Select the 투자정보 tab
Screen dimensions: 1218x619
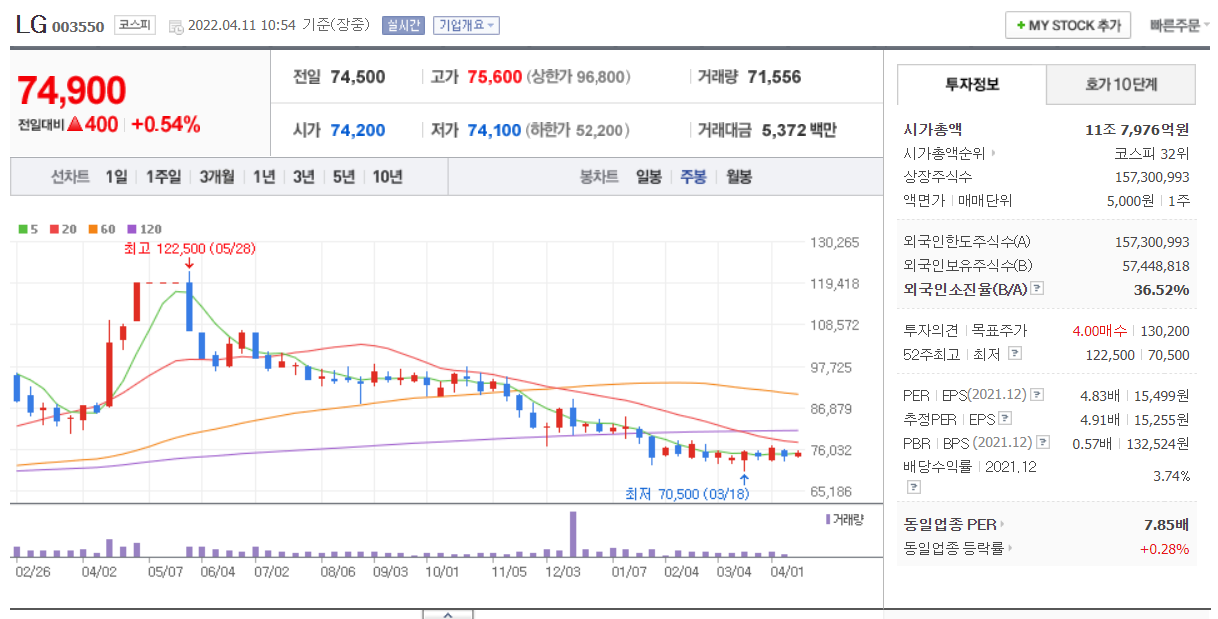click(x=972, y=85)
